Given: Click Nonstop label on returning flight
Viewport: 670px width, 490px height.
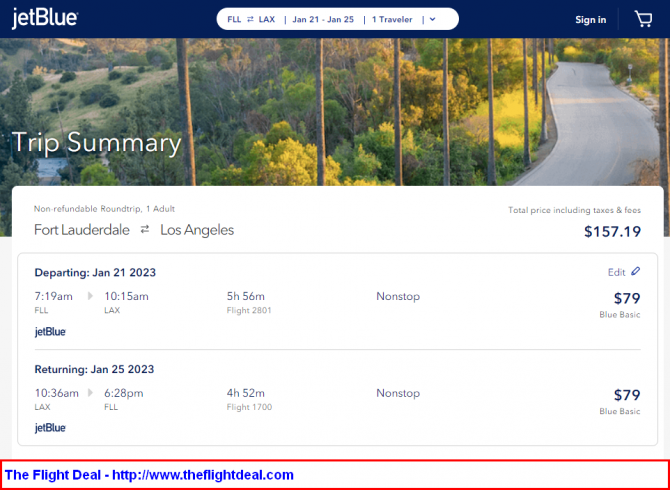Looking at the screenshot, I should pos(398,393).
